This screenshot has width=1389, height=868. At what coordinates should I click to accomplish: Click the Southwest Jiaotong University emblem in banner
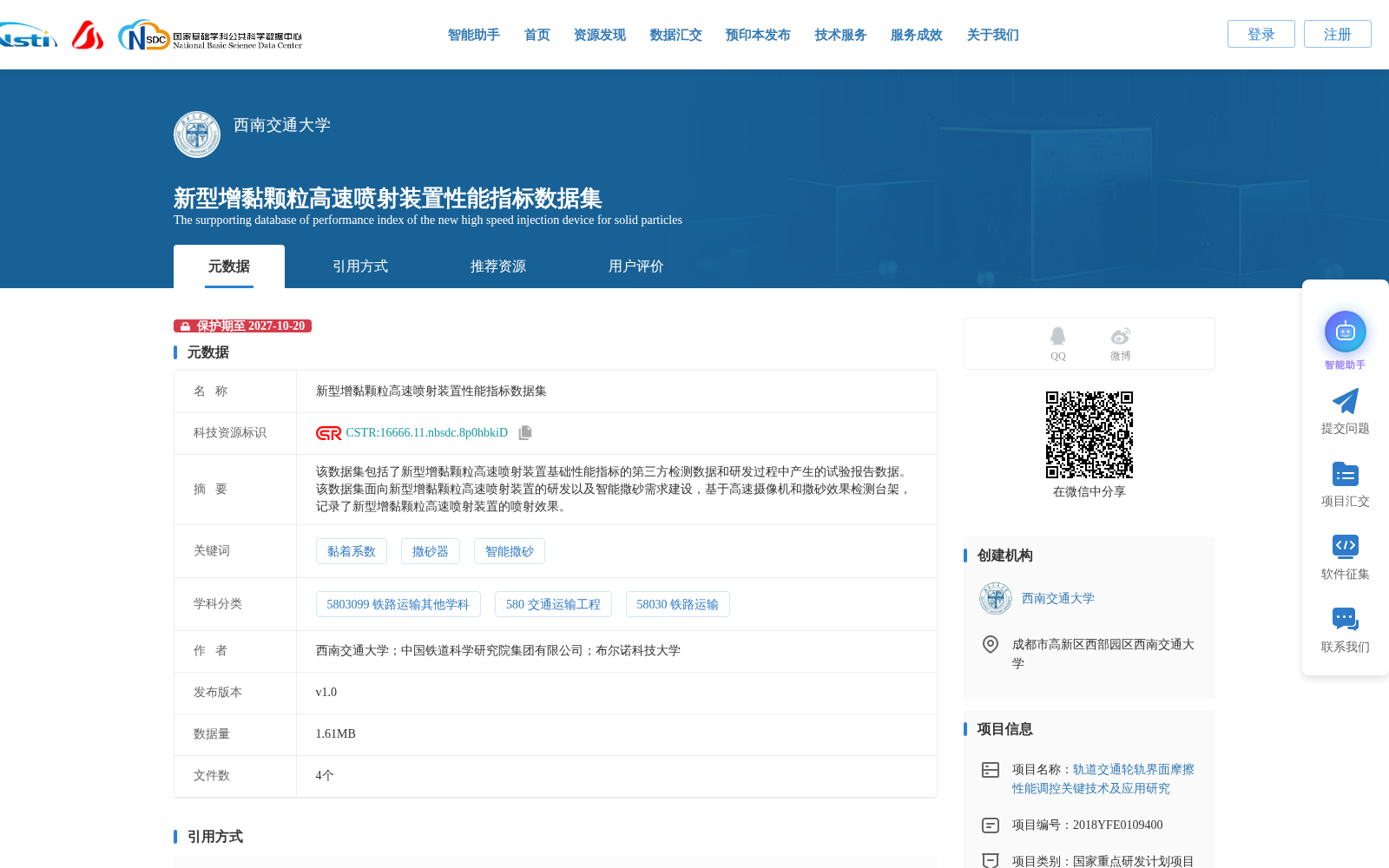click(197, 135)
